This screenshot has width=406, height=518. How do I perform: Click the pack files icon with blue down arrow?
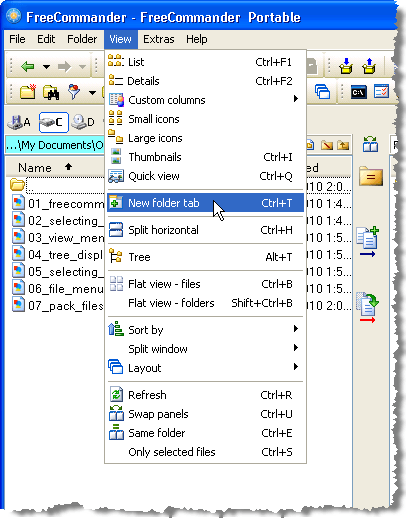pos(346,66)
